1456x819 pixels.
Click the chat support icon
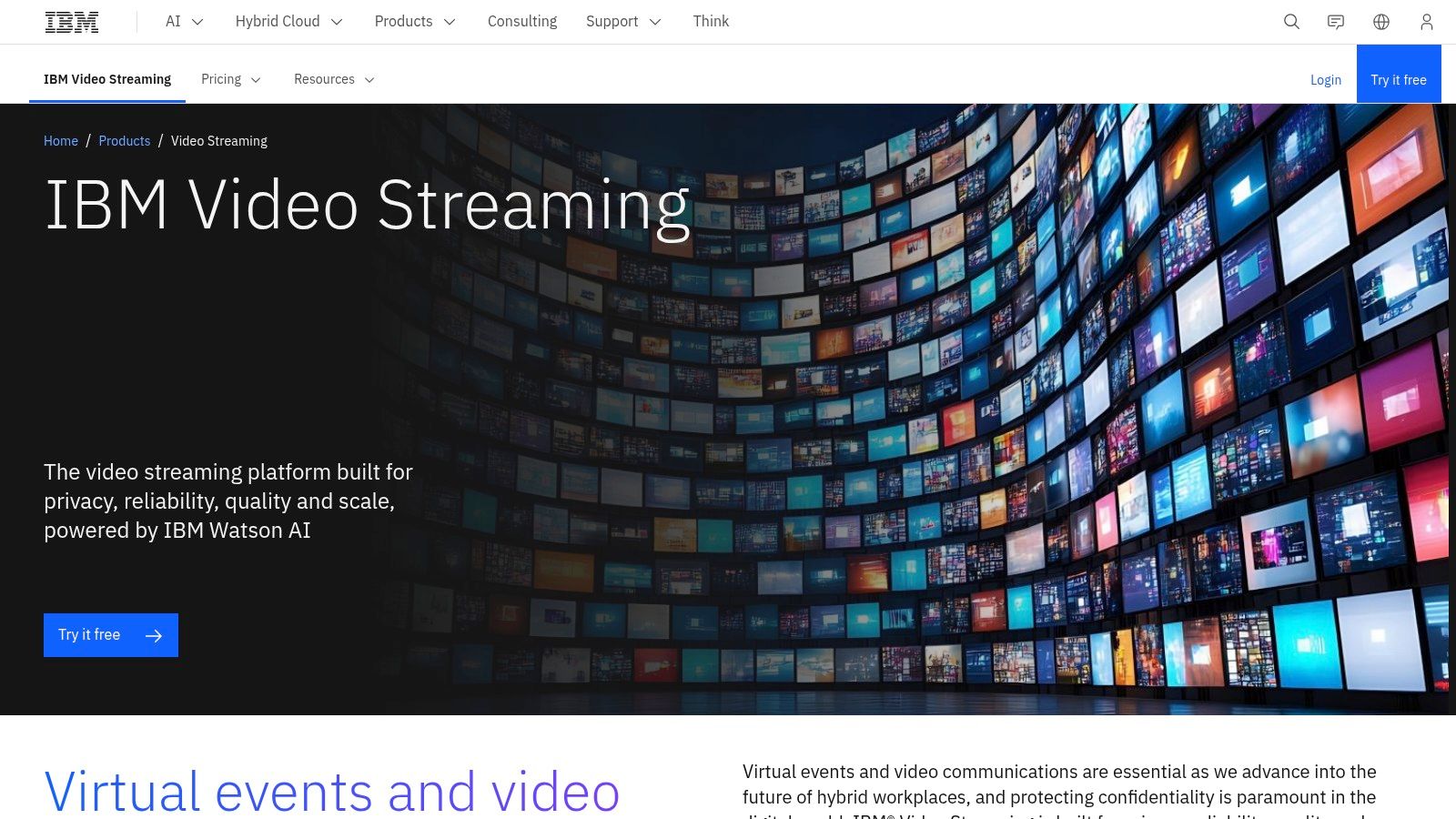point(1336,21)
